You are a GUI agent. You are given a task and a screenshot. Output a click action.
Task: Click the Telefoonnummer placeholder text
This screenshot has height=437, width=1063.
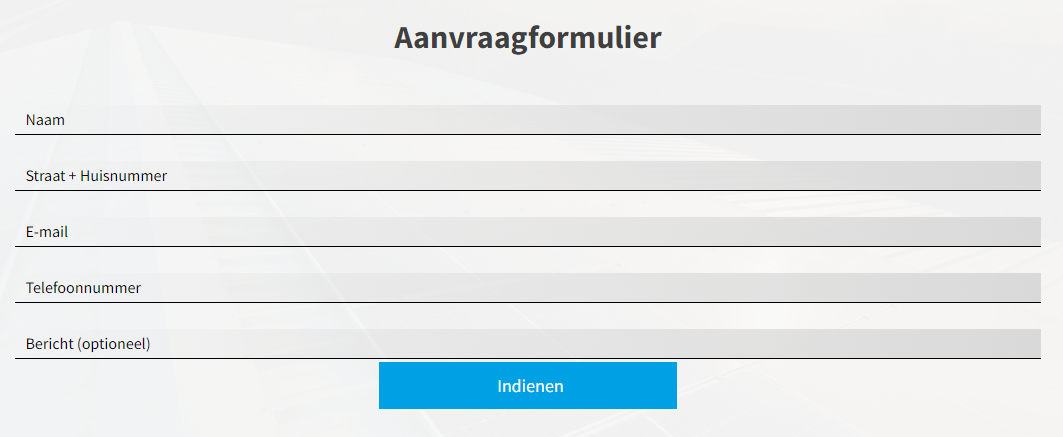coord(83,288)
